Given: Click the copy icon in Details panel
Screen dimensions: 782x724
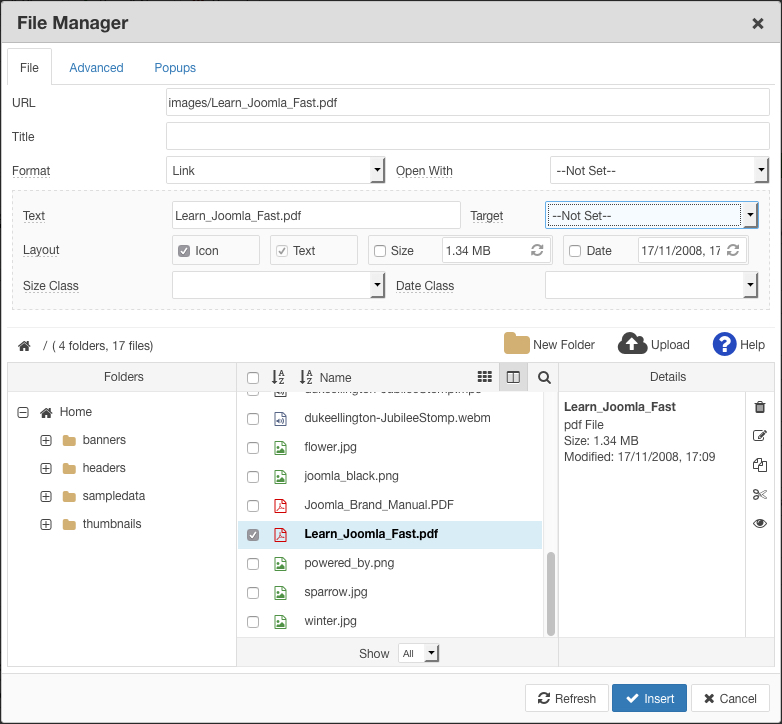Looking at the screenshot, I should coord(759,465).
